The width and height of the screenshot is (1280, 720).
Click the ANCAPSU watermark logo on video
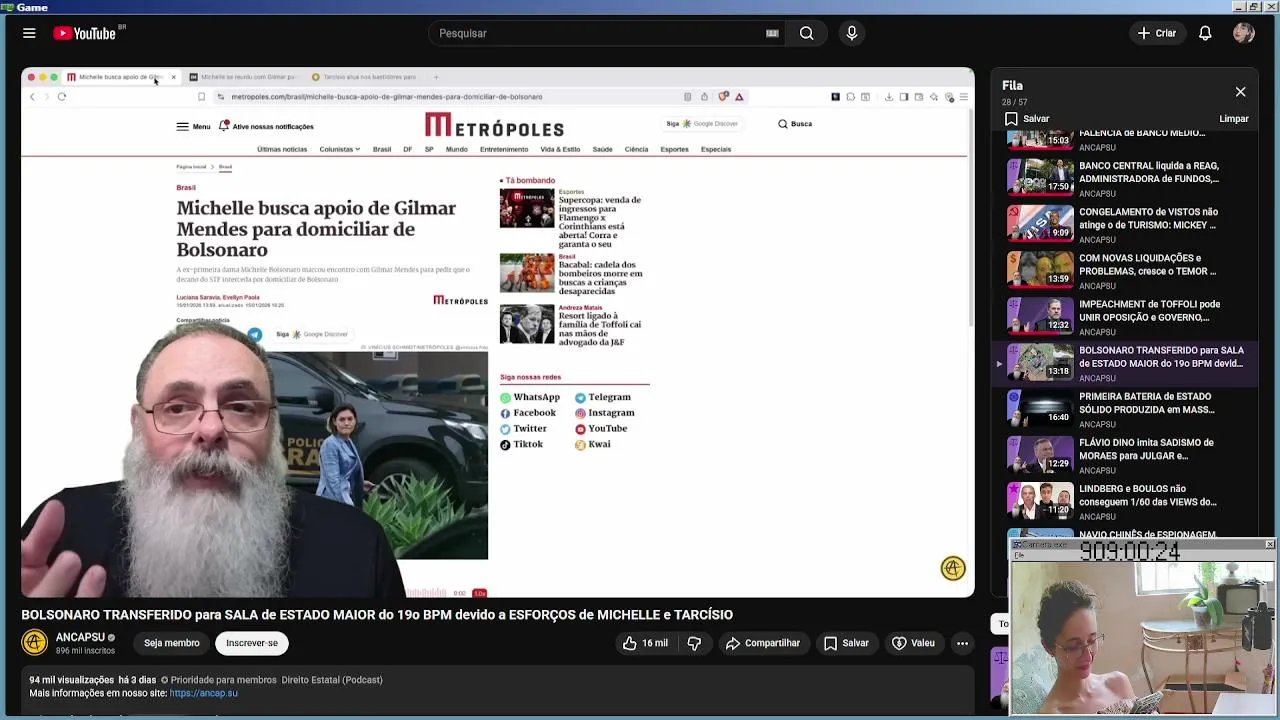click(x=953, y=568)
